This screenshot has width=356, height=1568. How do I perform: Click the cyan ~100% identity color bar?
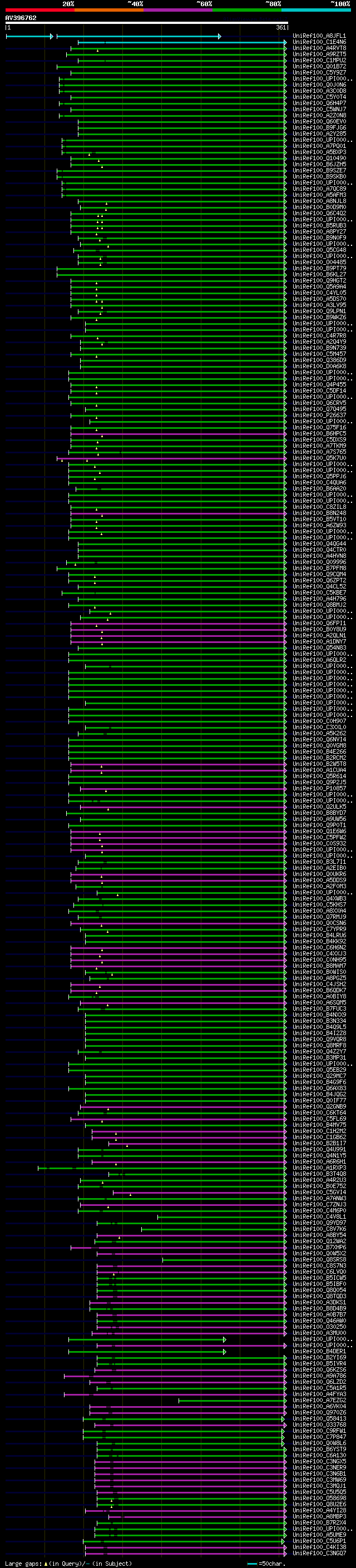[x=316, y=11]
